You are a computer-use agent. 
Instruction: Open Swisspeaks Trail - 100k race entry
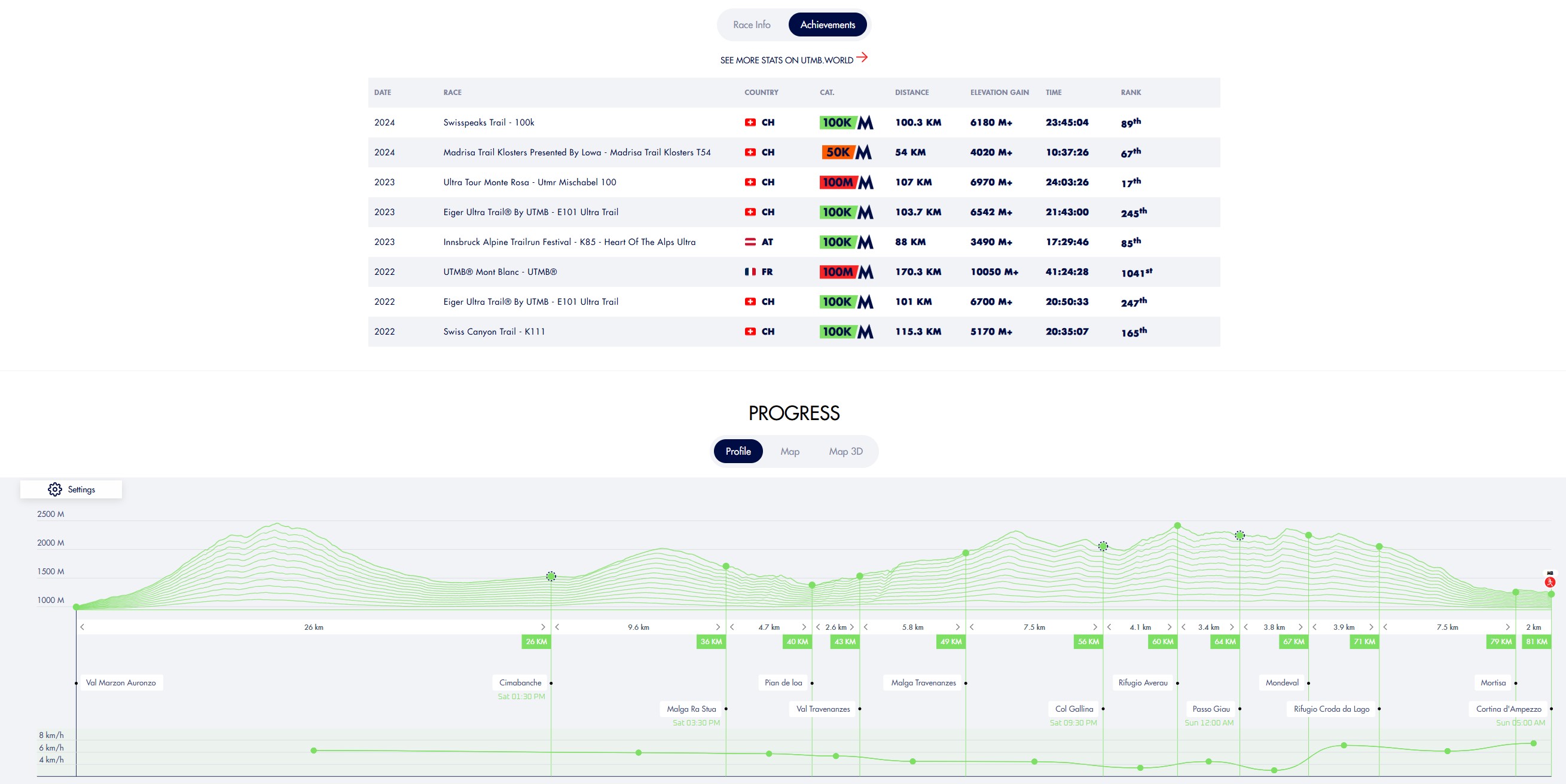coord(489,122)
